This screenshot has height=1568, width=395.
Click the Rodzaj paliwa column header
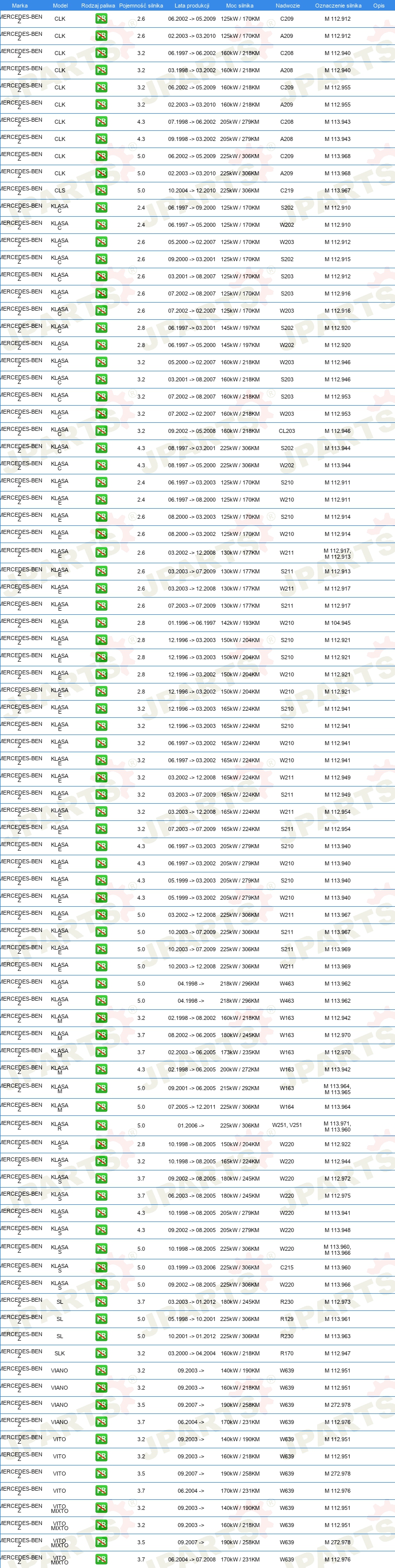[98, 6]
